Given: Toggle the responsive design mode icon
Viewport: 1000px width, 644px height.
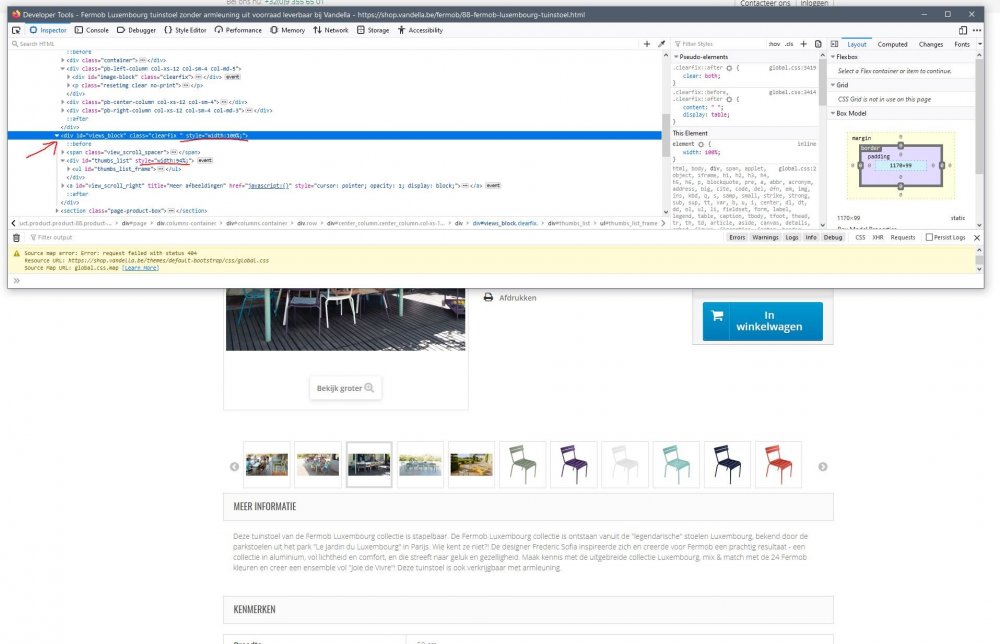Looking at the screenshot, I should (963, 30).
